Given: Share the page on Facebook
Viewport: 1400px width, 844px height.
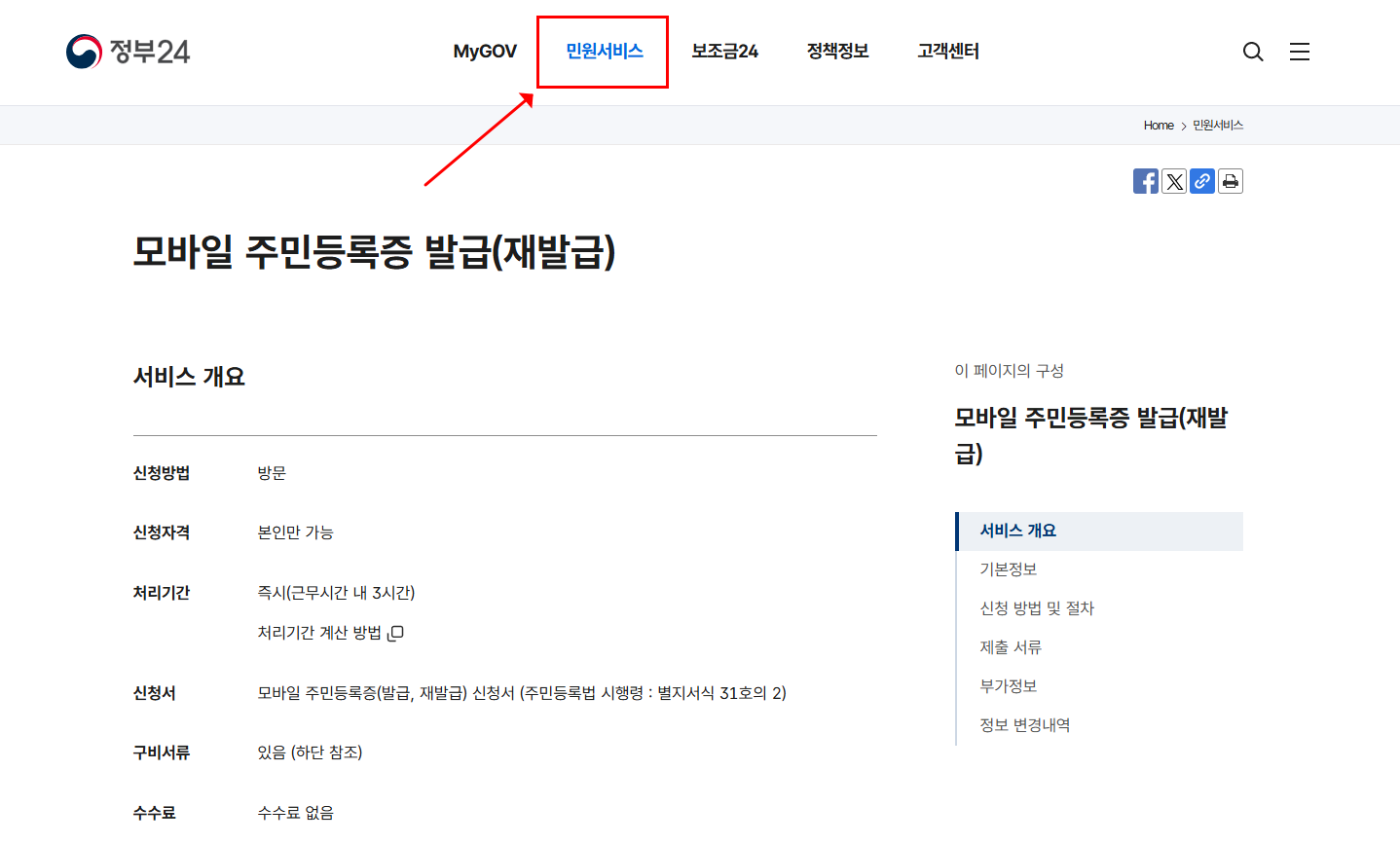Looking at the screenshot, I should (x=1146, y=181).
